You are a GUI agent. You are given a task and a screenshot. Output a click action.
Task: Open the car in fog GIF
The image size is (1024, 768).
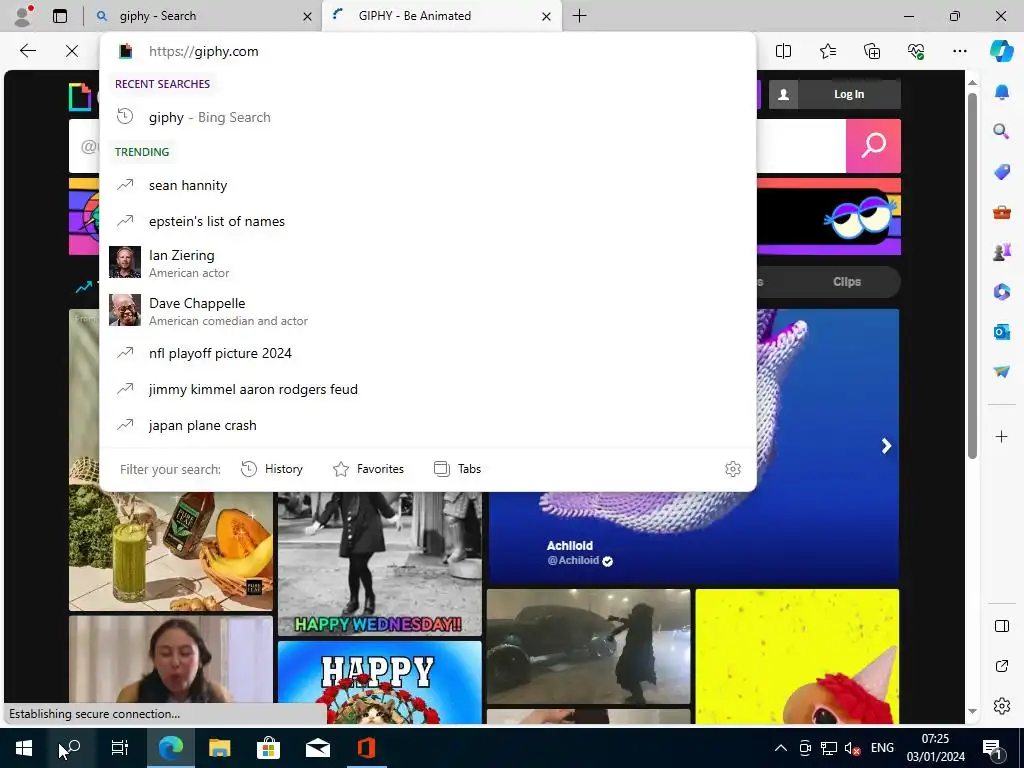tap(588, 647)
